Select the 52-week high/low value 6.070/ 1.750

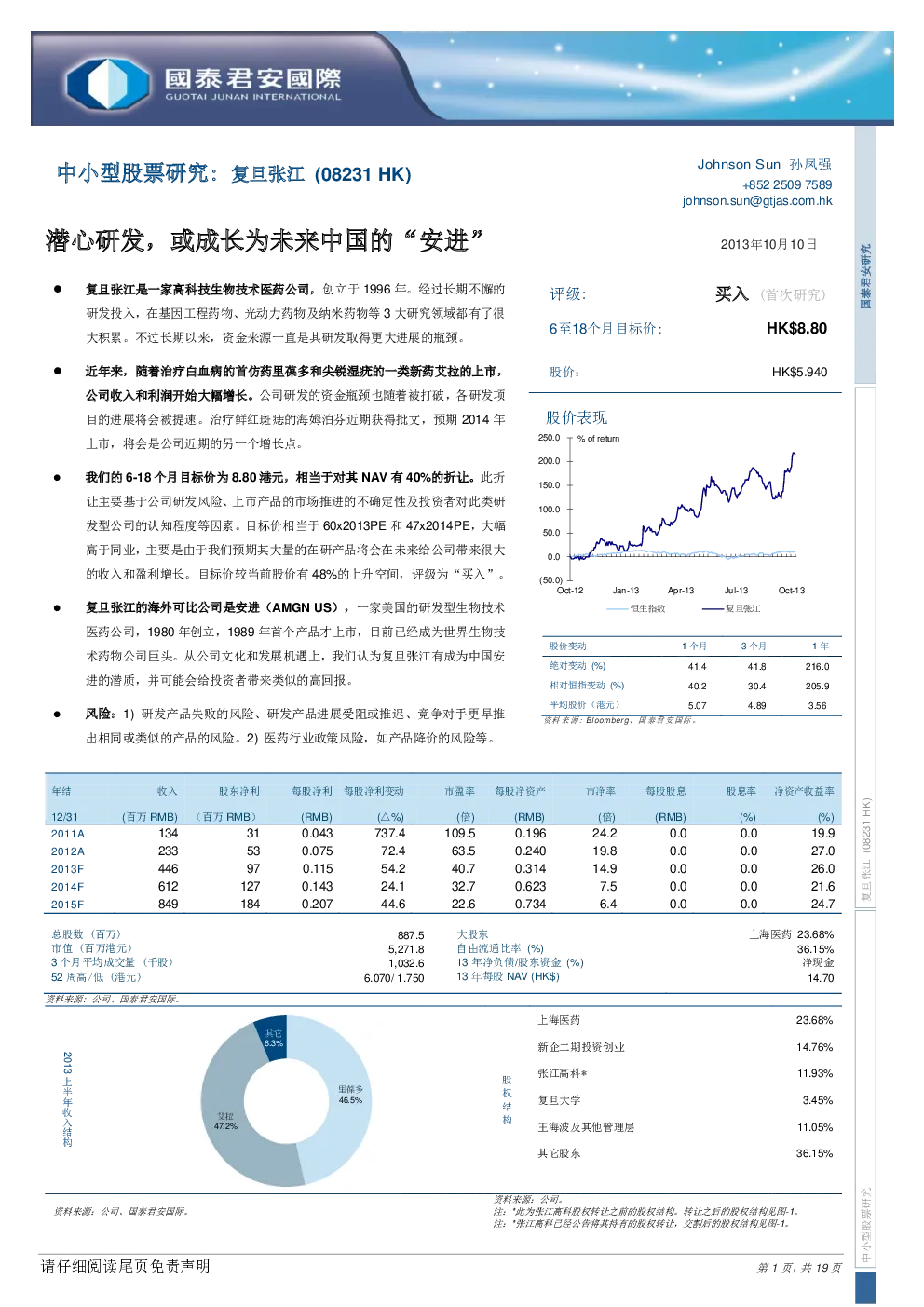point(394,978)
